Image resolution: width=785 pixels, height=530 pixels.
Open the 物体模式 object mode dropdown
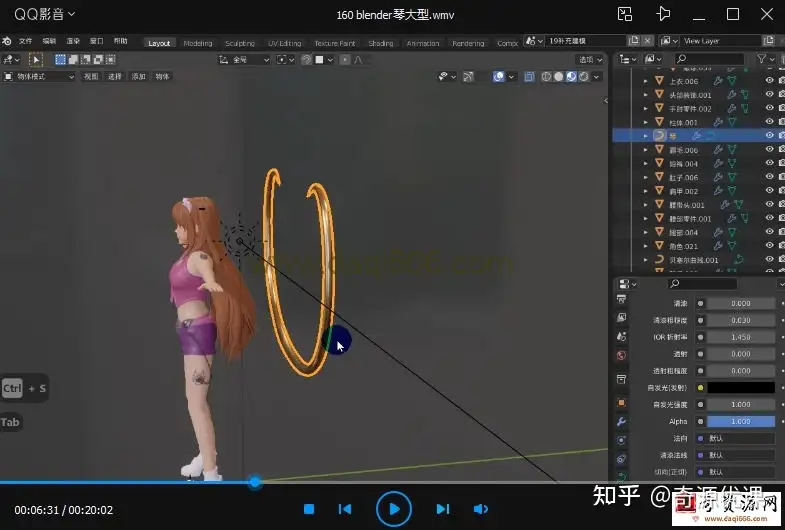point(39,77)
